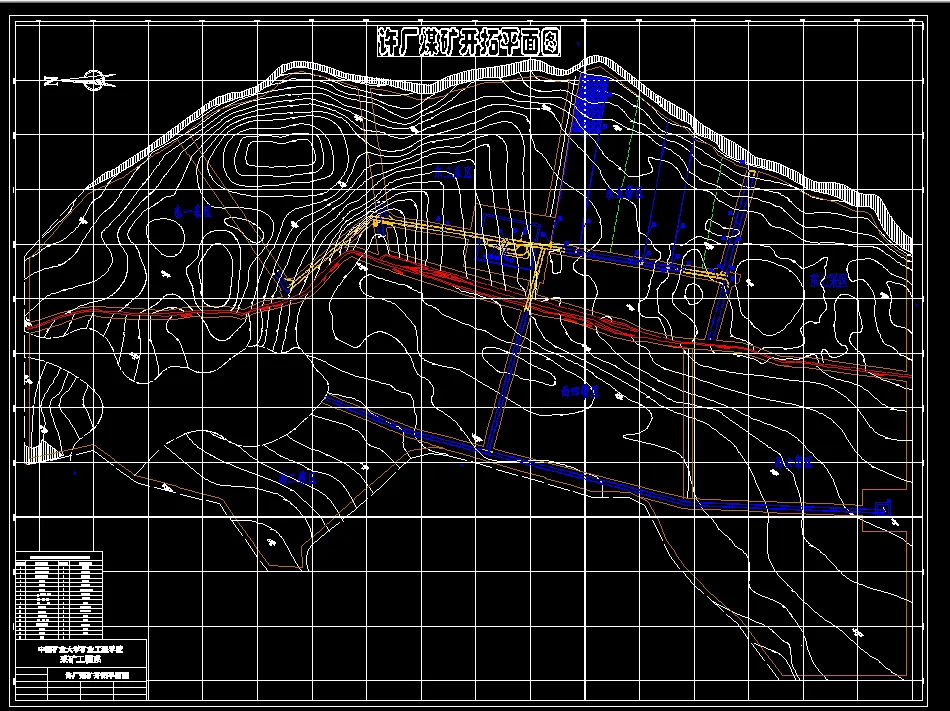
Task: Select the legend table above the title block
Action: coord(59,595)
